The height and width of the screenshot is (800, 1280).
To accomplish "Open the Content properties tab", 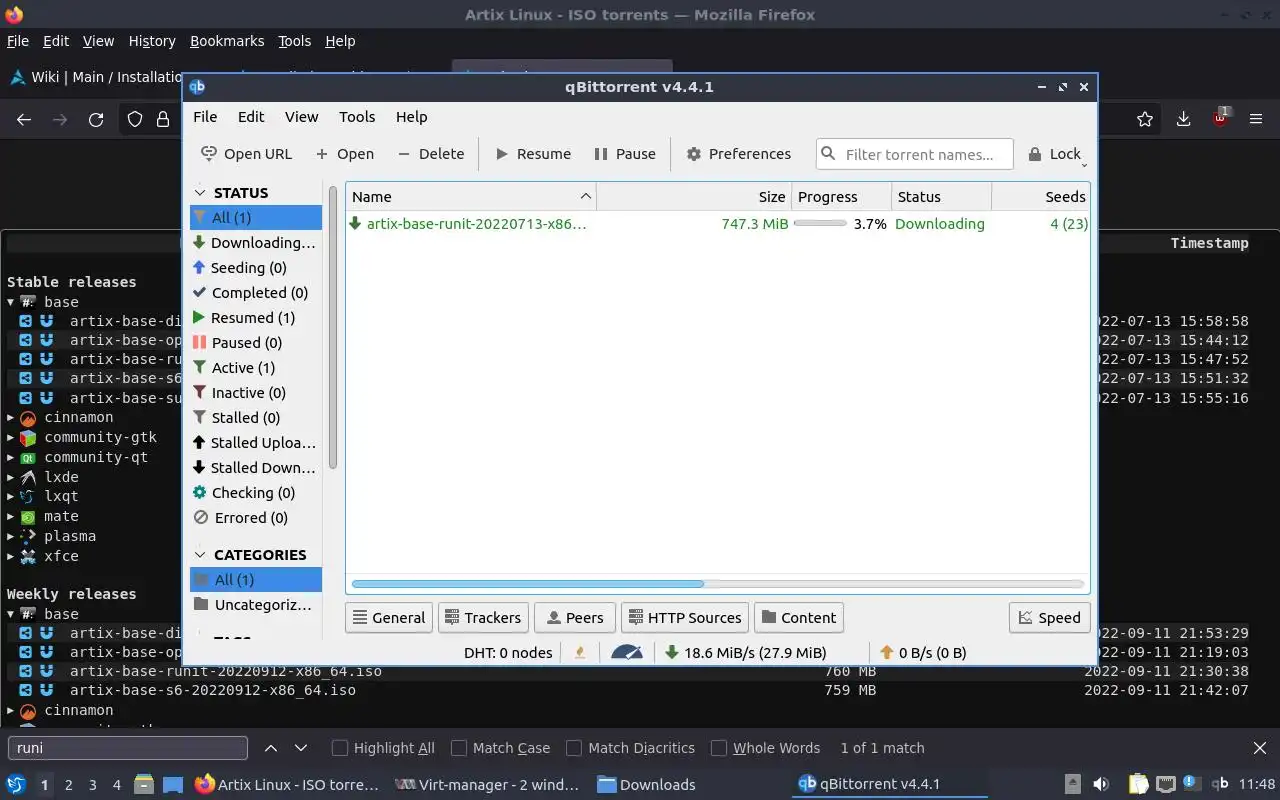I will coord(798,618).
